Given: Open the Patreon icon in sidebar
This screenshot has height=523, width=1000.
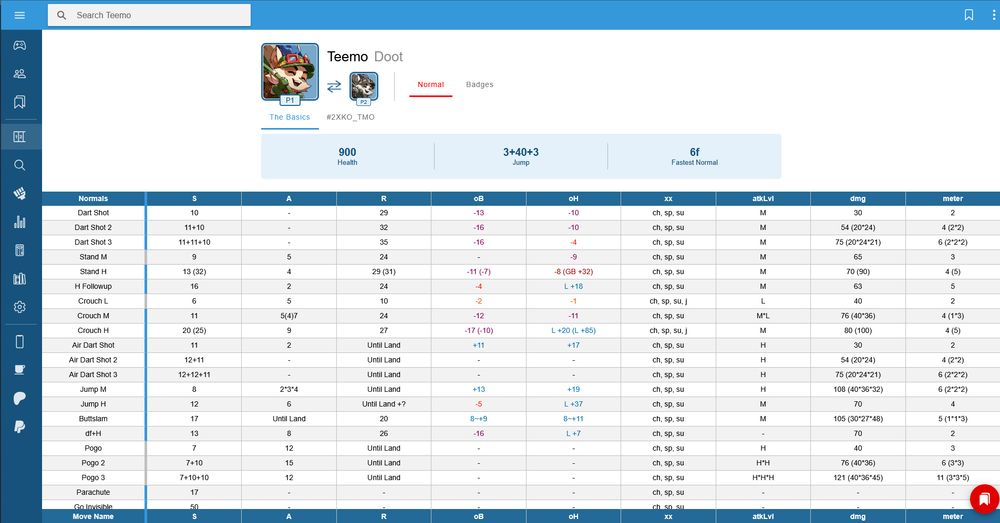Looking at the screenshot, I should [20, 399].
